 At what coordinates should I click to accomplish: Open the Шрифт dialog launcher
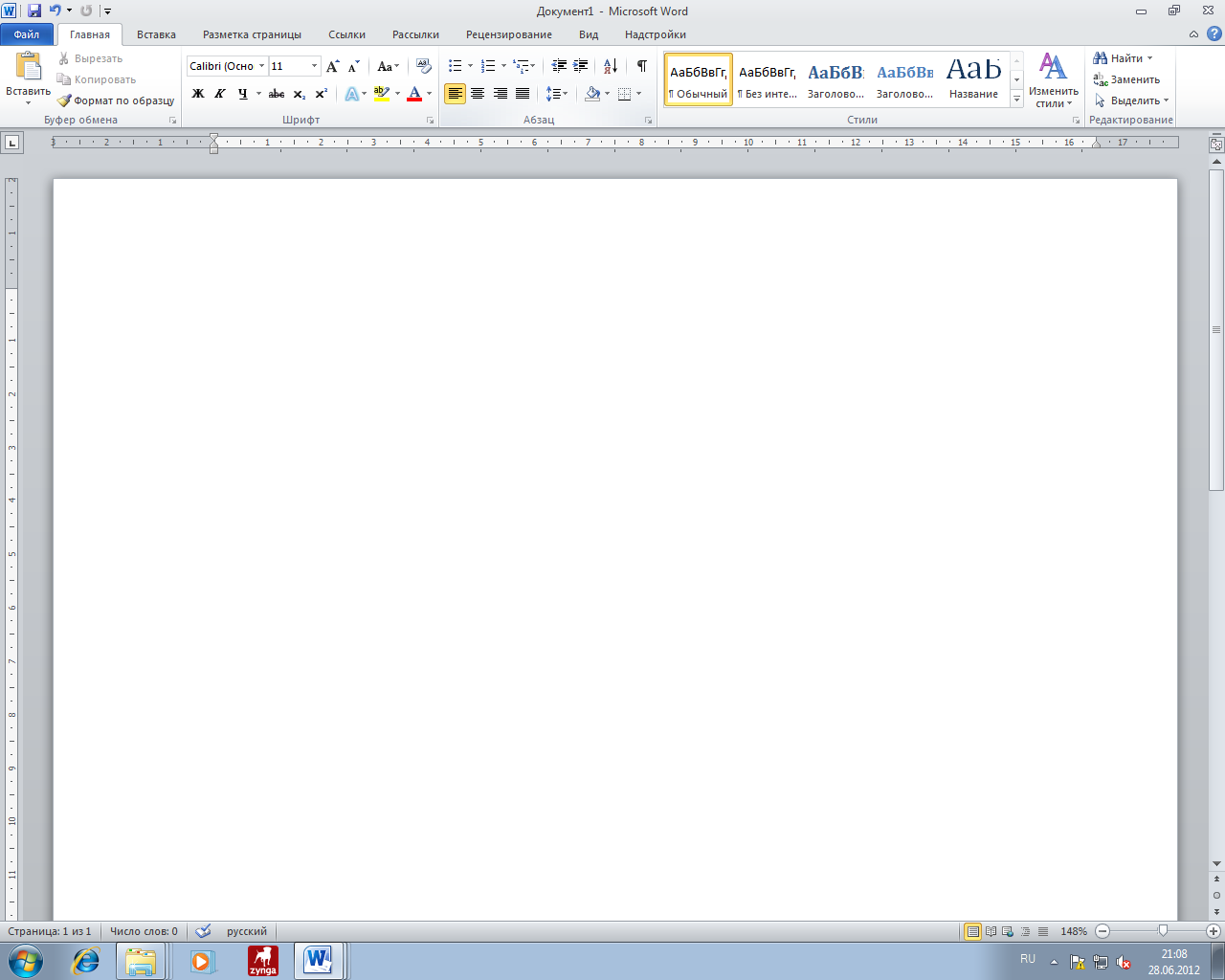tap(430, 121)
